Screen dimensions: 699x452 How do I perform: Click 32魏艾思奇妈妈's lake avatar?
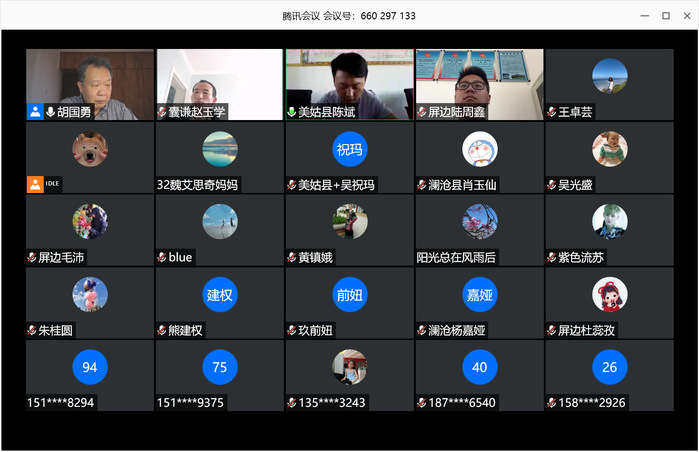pyautogui.click(x=220, y=149)
